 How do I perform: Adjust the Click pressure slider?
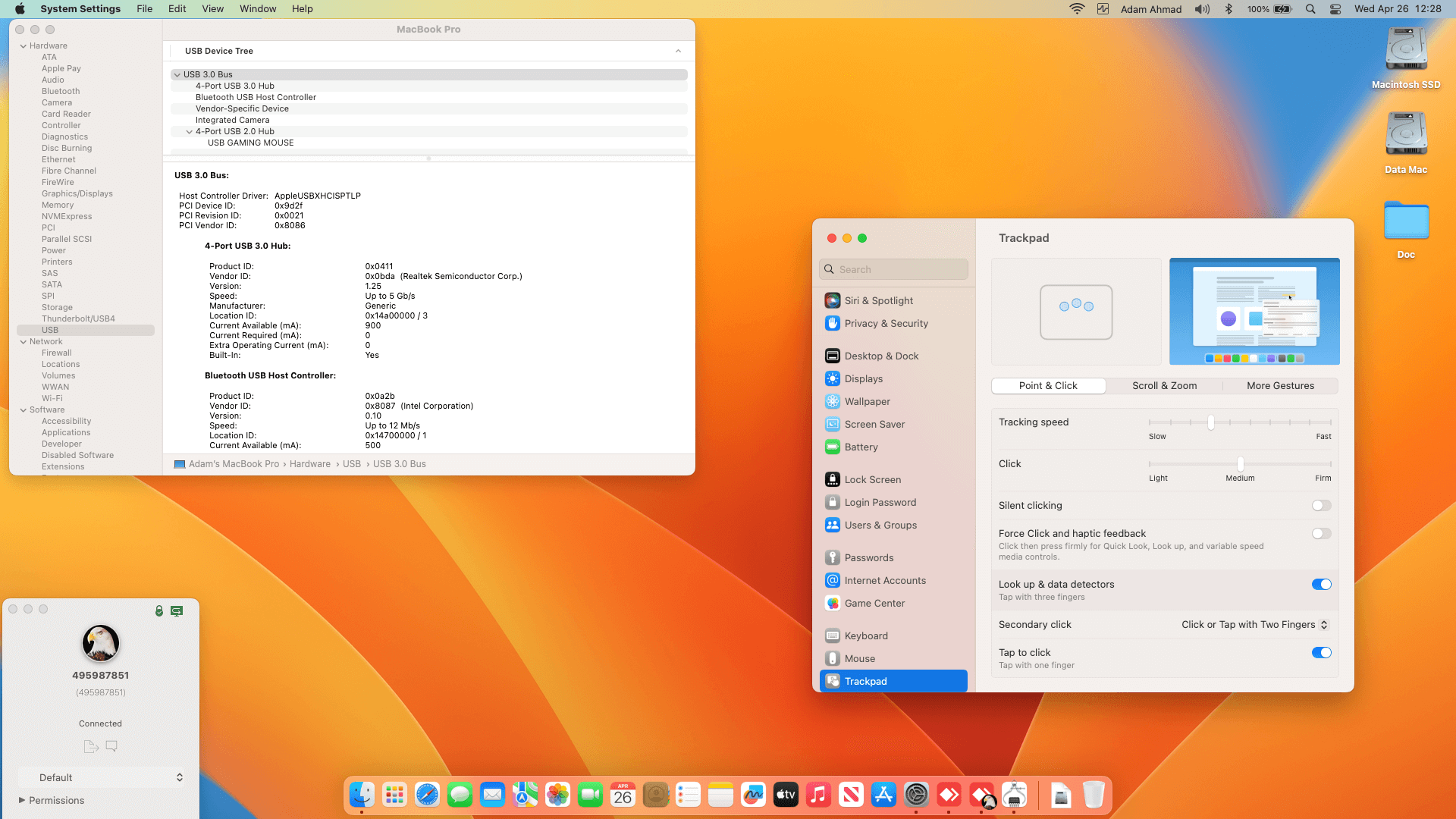click(x=1240, y=464)
